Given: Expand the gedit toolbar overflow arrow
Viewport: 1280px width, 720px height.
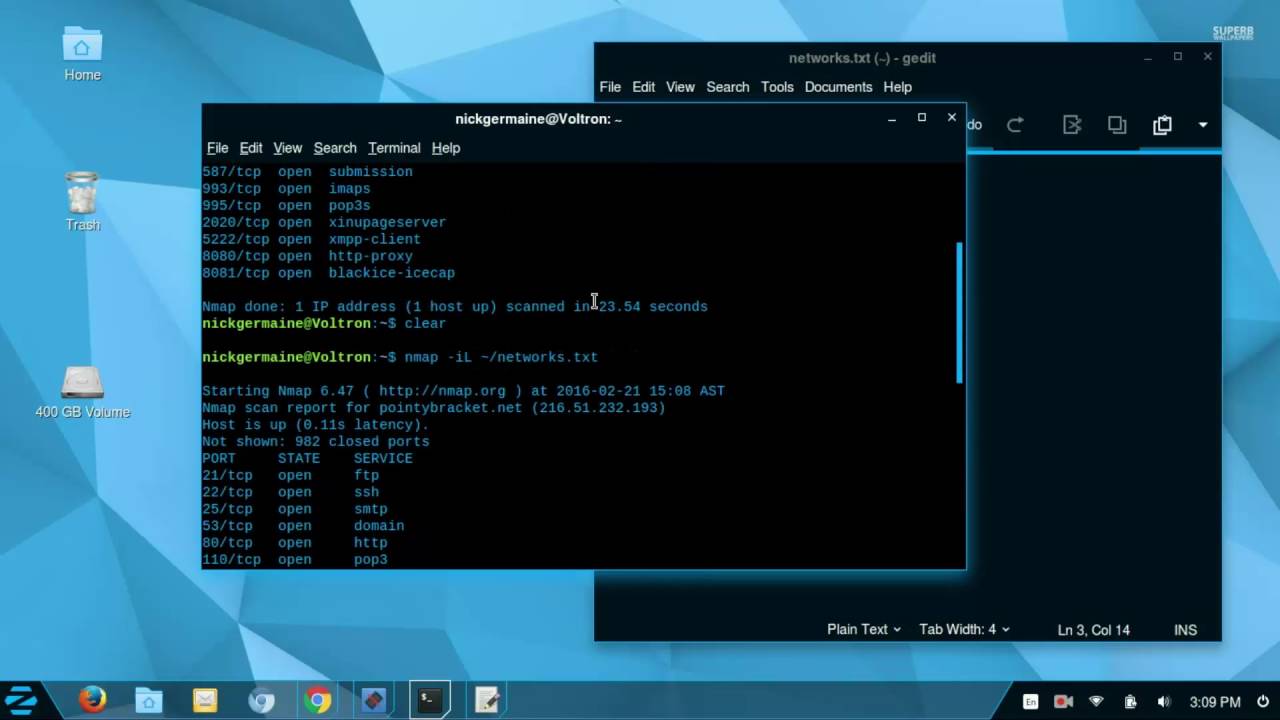Looking at the screenshot, I should tap(1203, 125).
